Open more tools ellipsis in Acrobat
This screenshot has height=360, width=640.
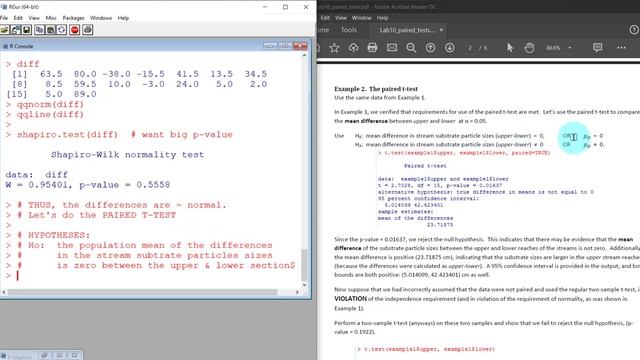click(621, 48)
